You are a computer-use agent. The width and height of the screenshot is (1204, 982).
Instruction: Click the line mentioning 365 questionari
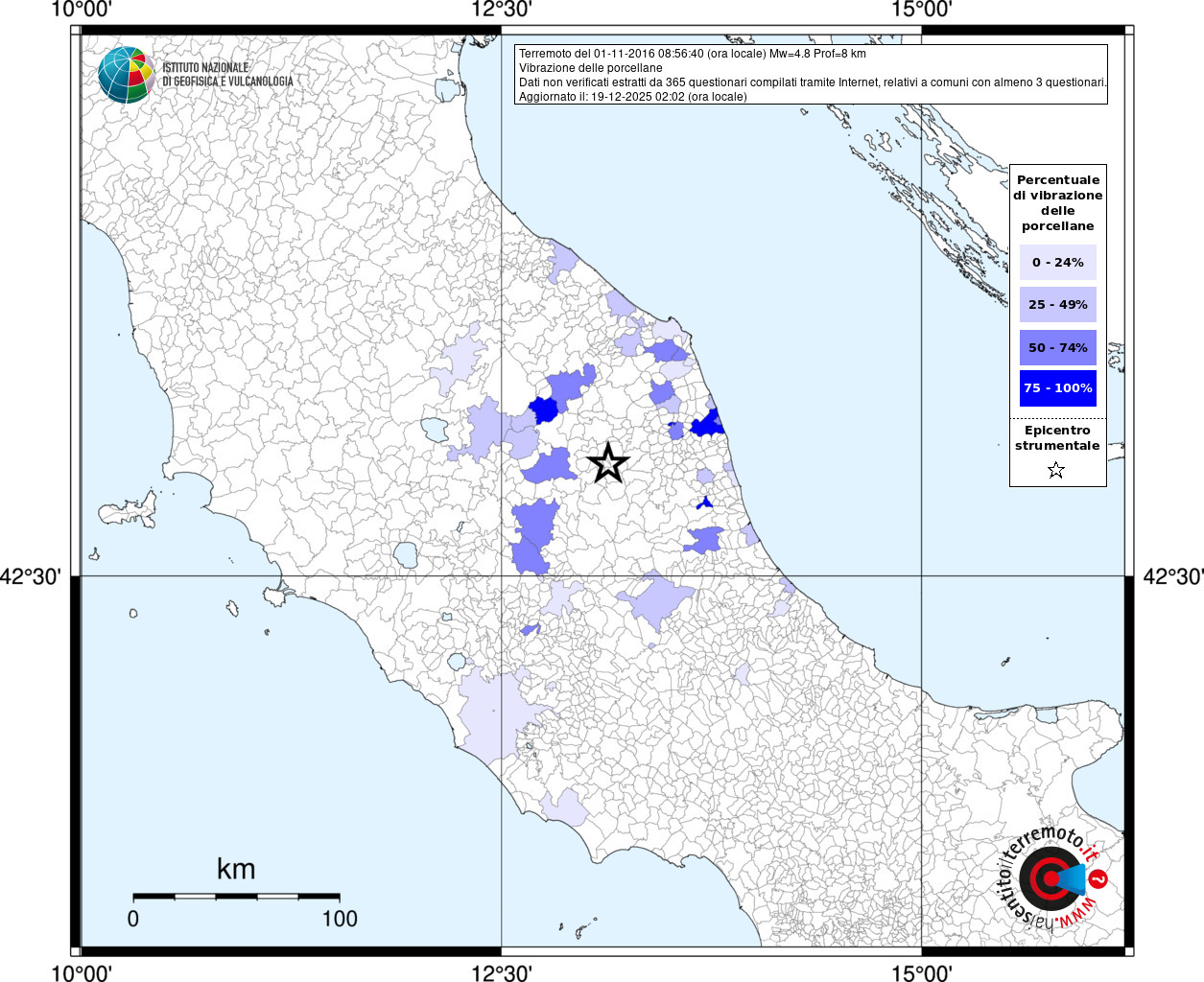(812, 82)
